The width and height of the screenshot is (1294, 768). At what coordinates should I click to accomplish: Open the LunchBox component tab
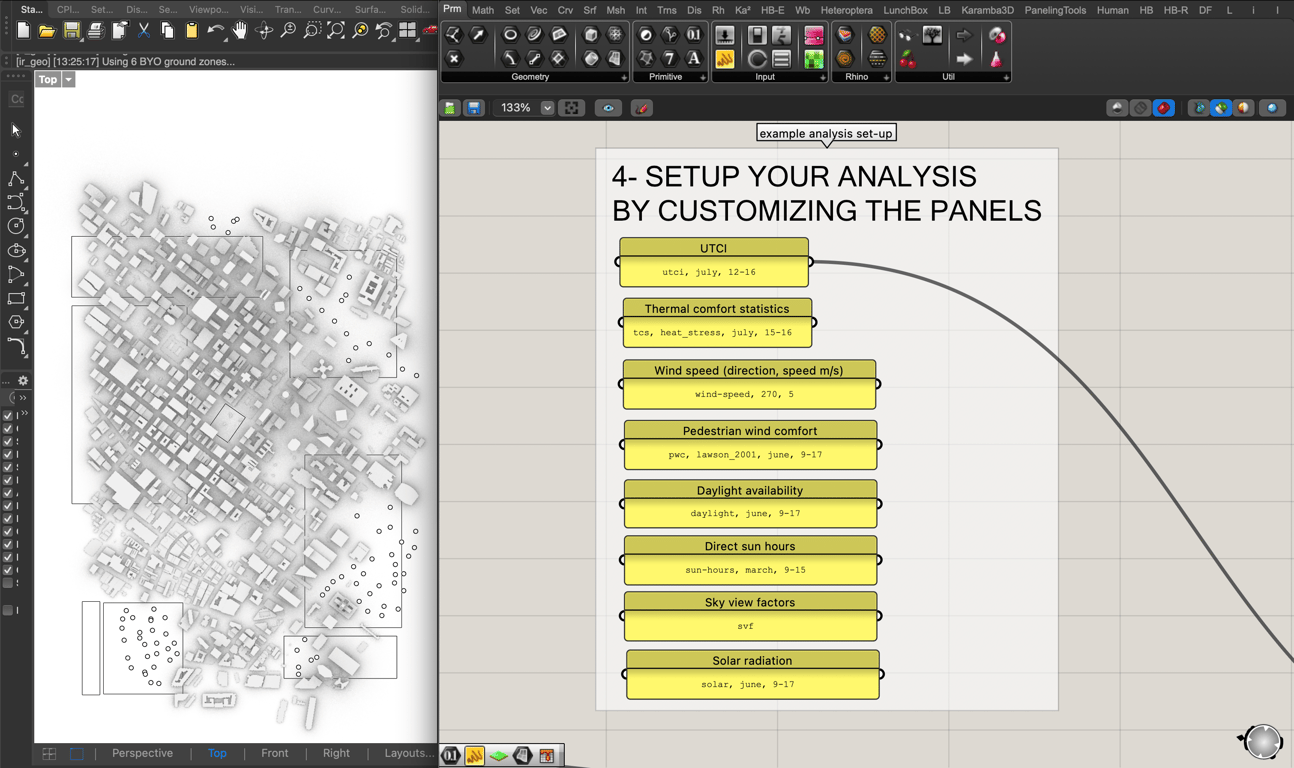(905, 10)
